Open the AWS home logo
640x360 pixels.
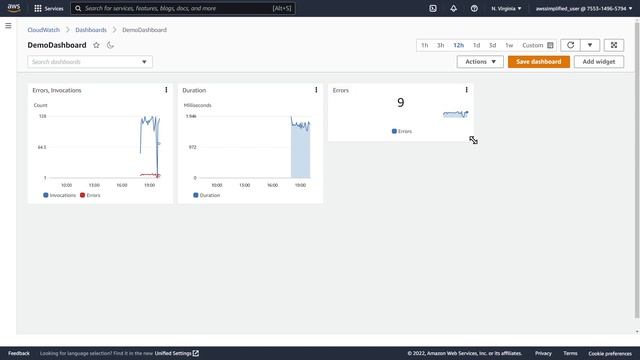[x=14, y=8]
